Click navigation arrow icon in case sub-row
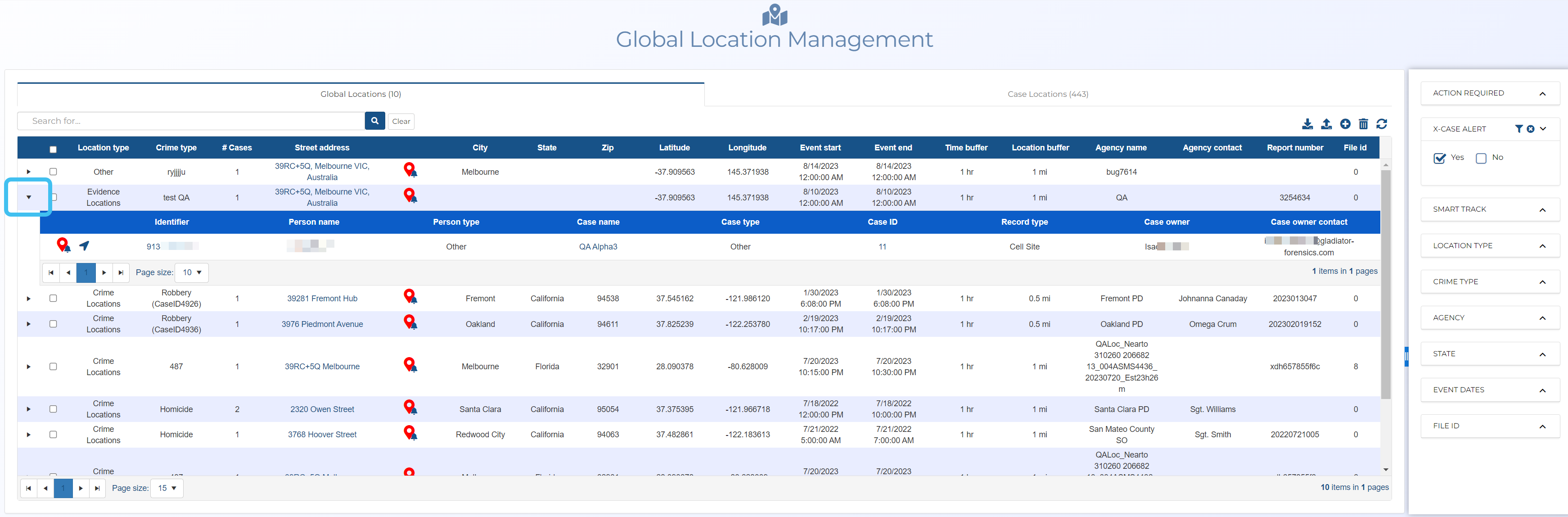1568x517 pixels. [85, 245]
